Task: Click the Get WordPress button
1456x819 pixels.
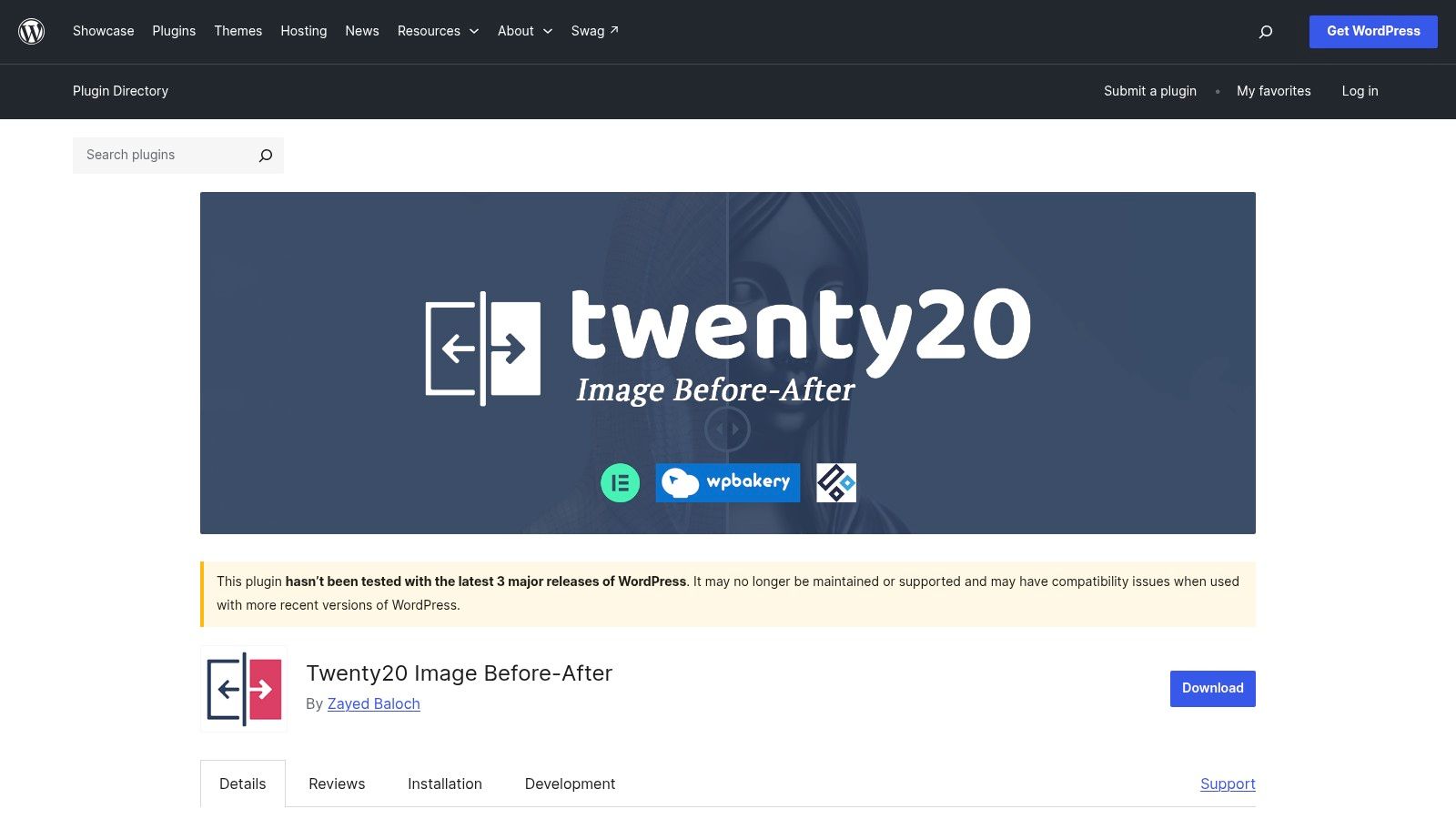Action: pyautogui.click(x=1373, y=32)
